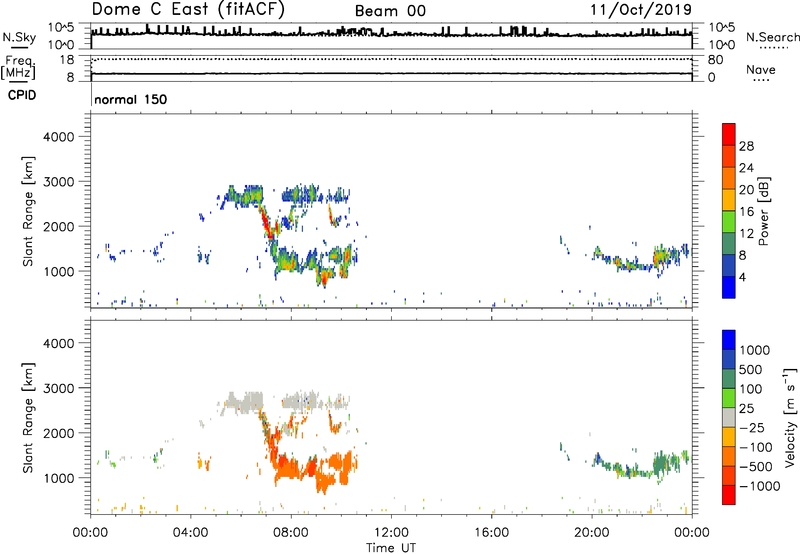Click the Slant Range label of power panel
Viewport: 800px width, 554px height.
tap(28, 211)
